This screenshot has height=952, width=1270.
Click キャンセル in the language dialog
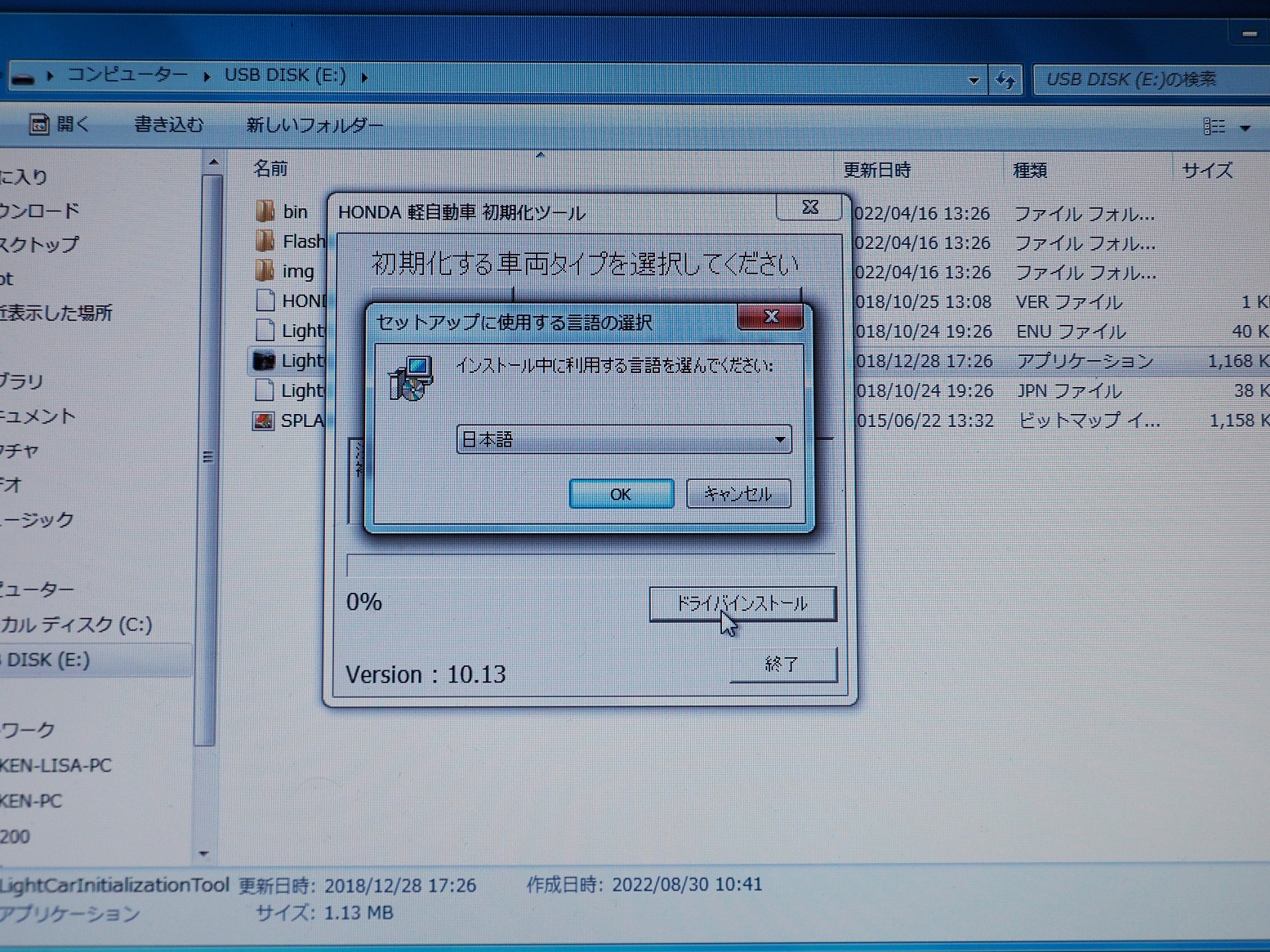pos(738,494)
